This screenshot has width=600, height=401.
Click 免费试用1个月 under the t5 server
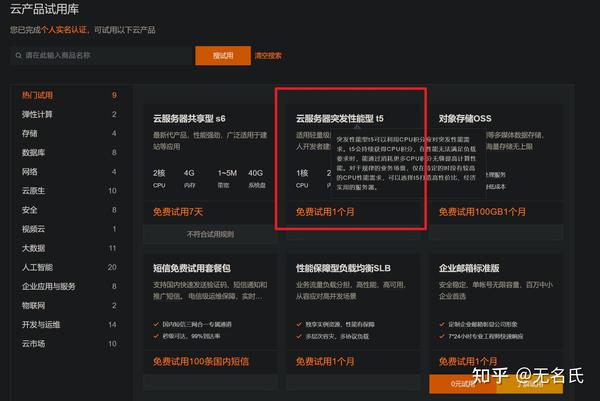point(325,212)
